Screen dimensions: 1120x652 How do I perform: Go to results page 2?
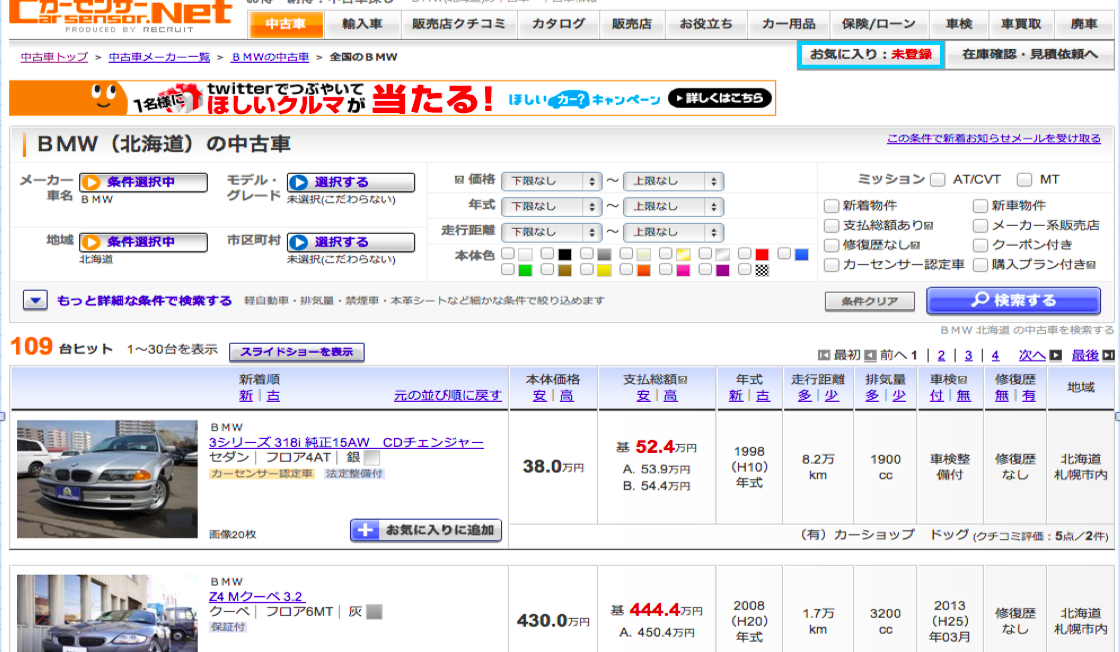click(x=941, y=355)
